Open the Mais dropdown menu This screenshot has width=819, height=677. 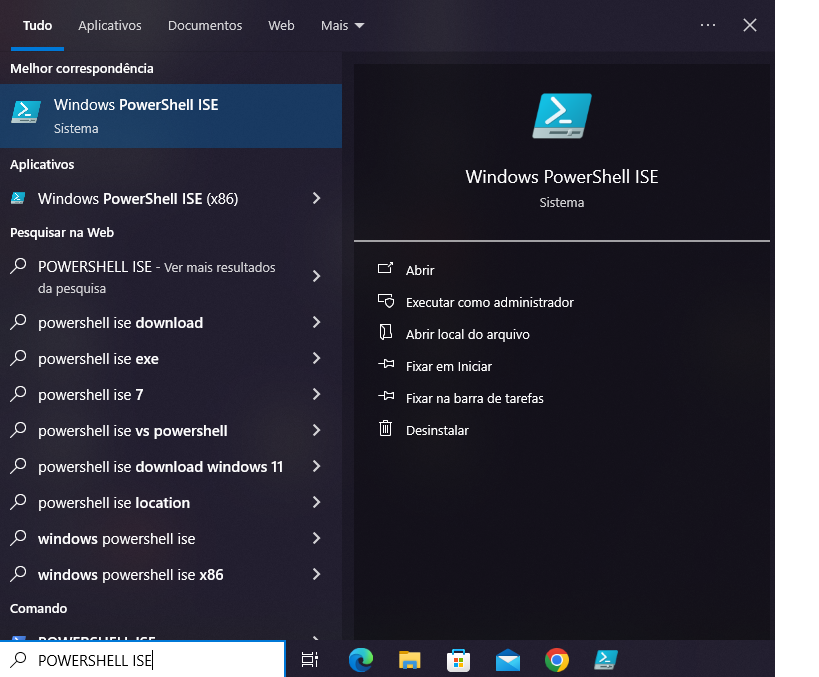342,25
